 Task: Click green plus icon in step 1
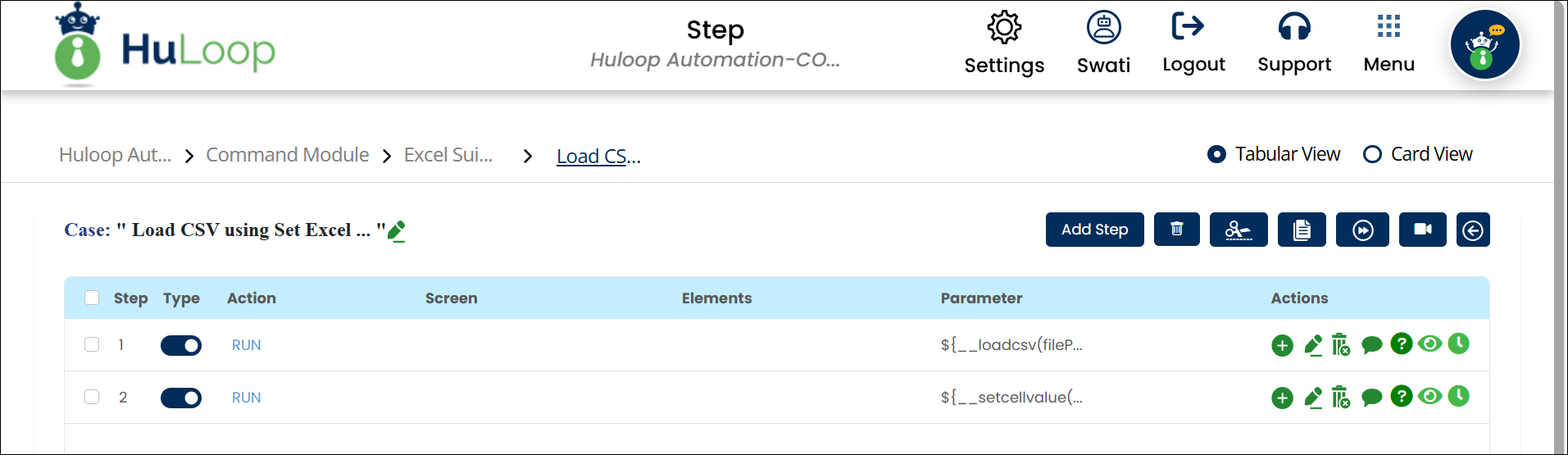1282,346
